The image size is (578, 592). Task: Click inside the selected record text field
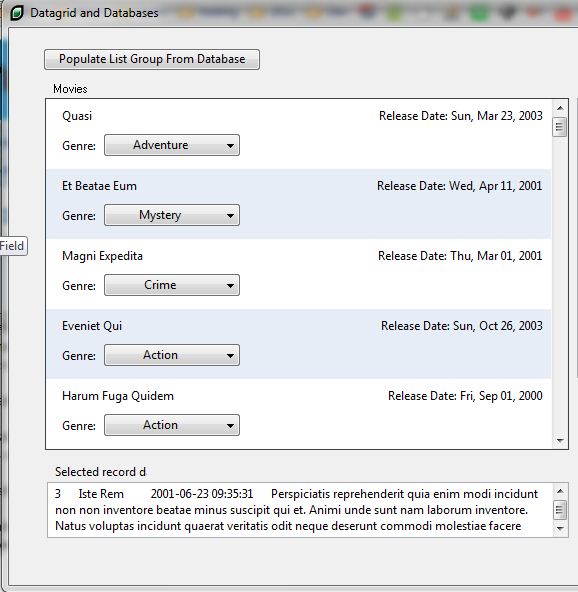301,510
